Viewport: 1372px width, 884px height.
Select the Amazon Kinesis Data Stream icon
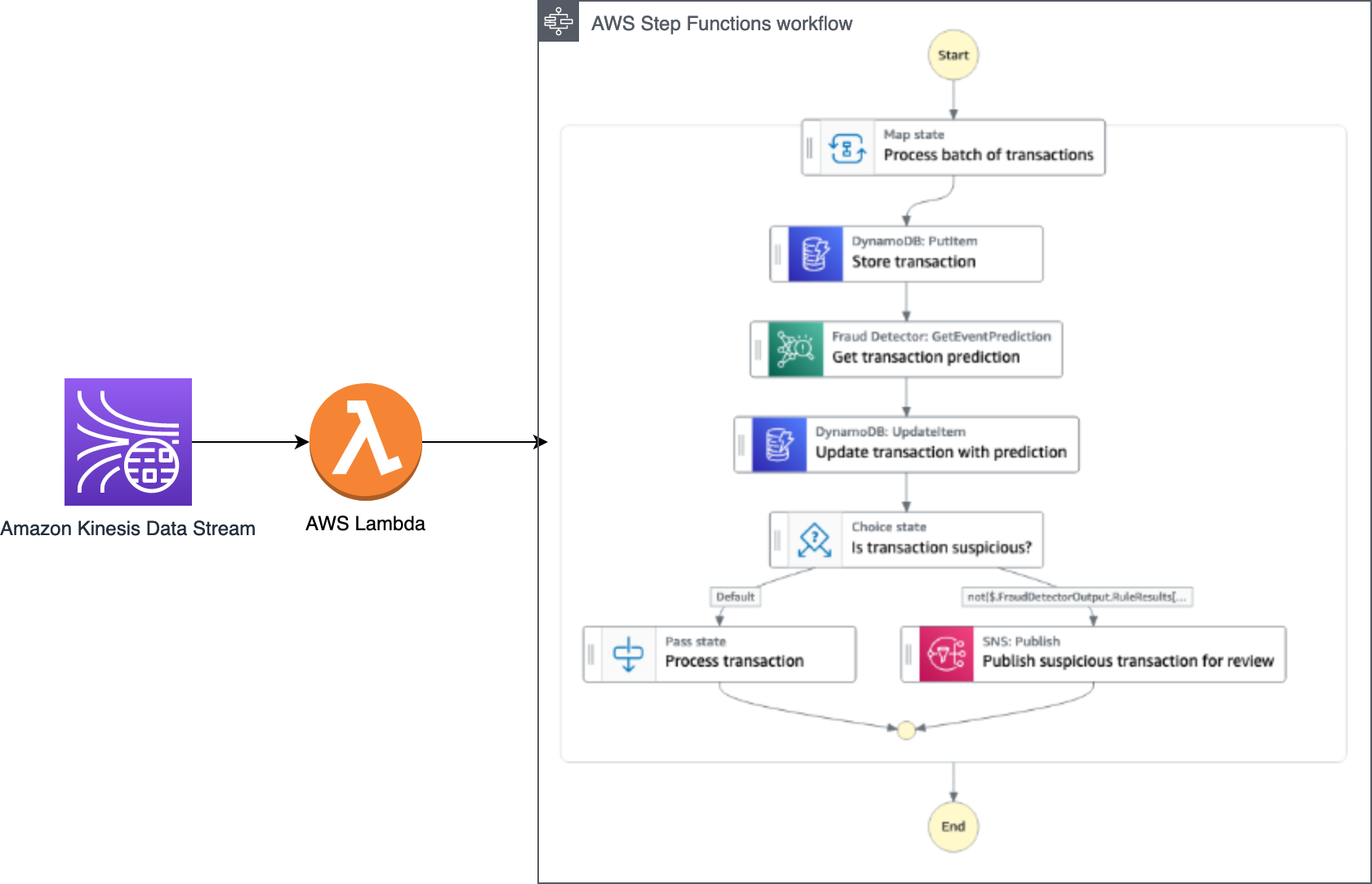127,441
